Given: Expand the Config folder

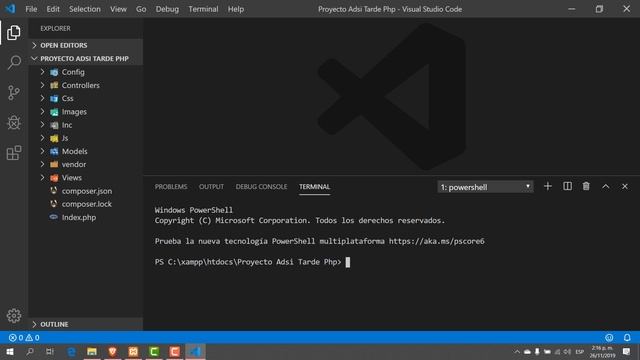Looking at the screenshot, I should [x=86, y=72].
